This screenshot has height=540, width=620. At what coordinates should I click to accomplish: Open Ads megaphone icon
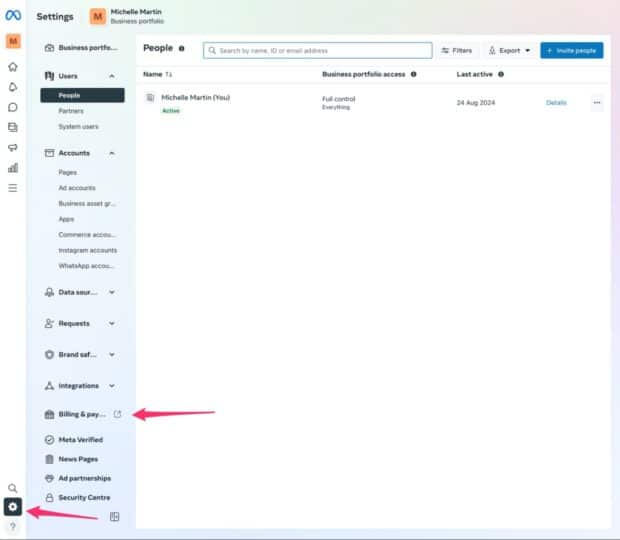pos(13,147)
